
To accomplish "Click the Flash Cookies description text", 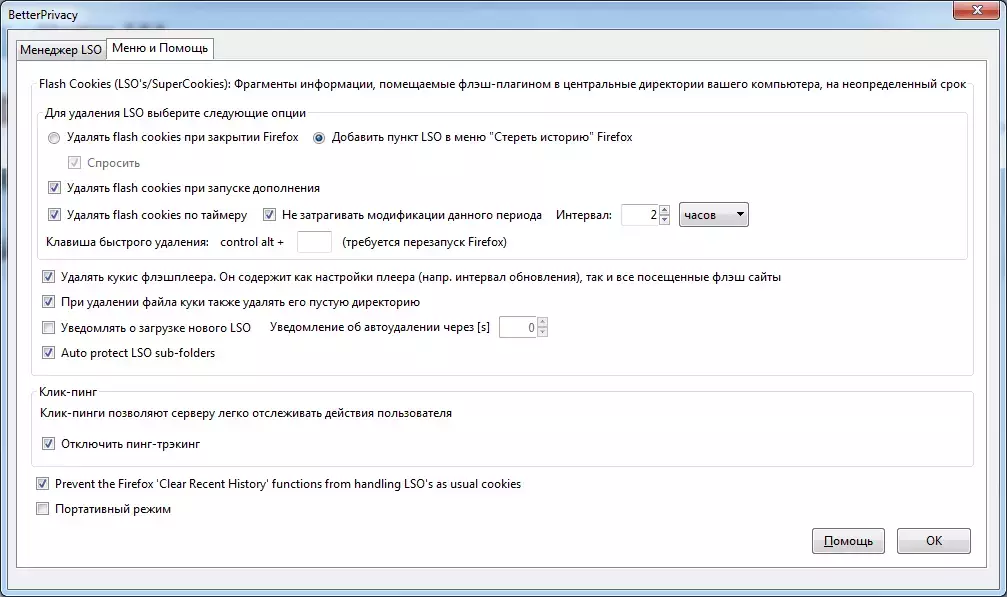I will [x=502, y=84].
